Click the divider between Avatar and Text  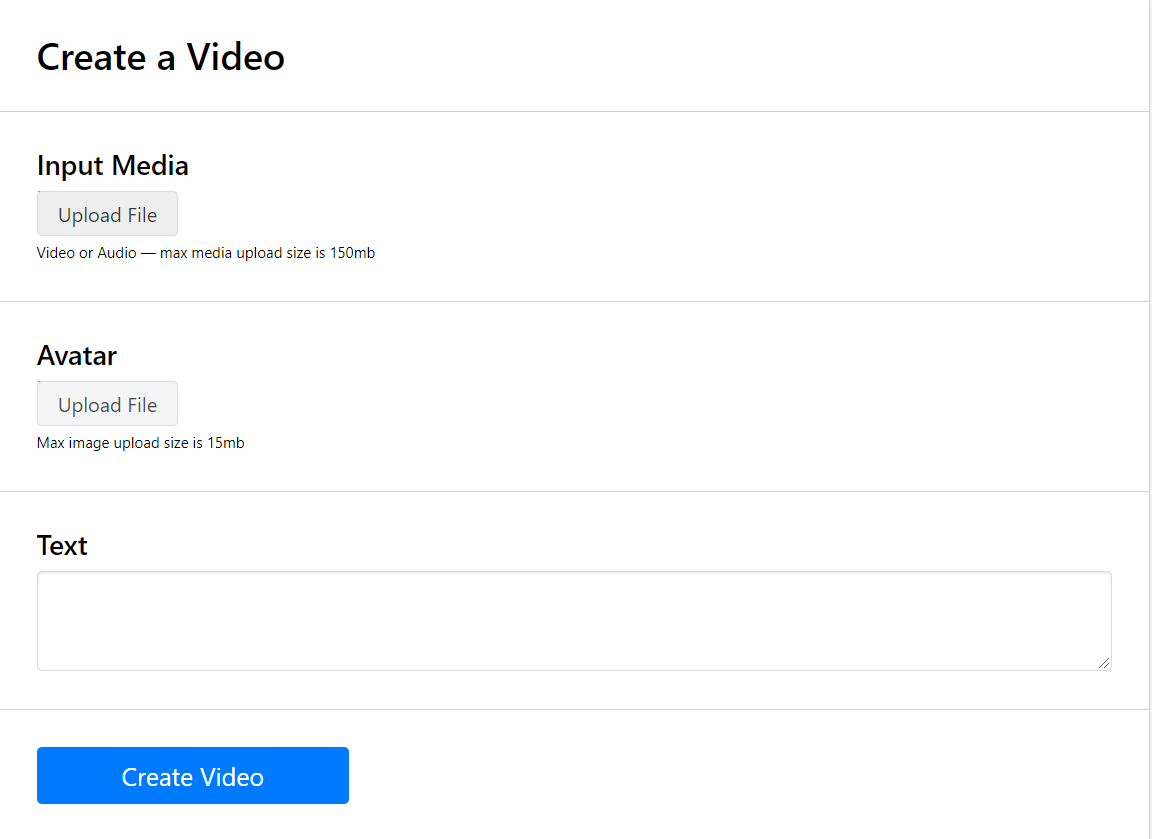[x=574, y=491]
